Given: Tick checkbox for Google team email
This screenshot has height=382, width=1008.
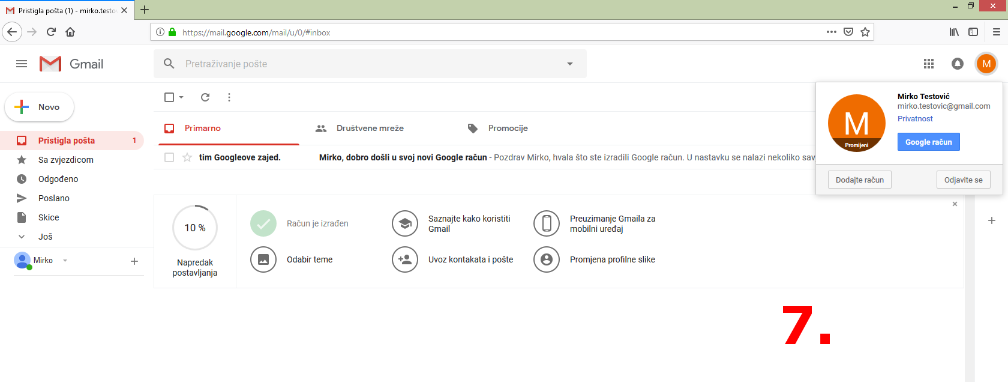Looking at the screenshot, I should (x=169, y=158).
